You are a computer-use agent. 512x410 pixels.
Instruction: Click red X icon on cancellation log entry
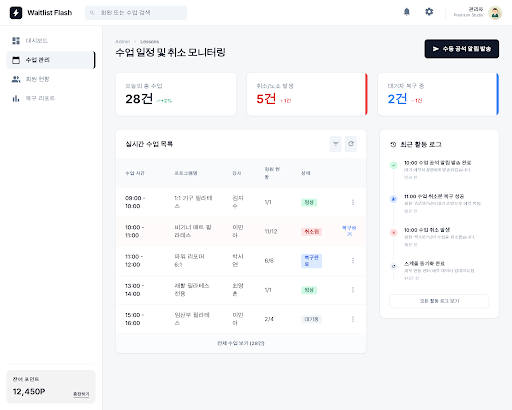[394, 233]
